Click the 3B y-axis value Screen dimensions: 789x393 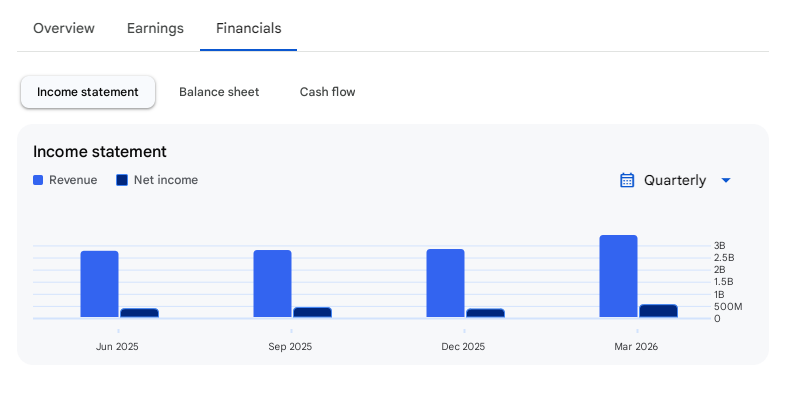click(x=720, y=246)
